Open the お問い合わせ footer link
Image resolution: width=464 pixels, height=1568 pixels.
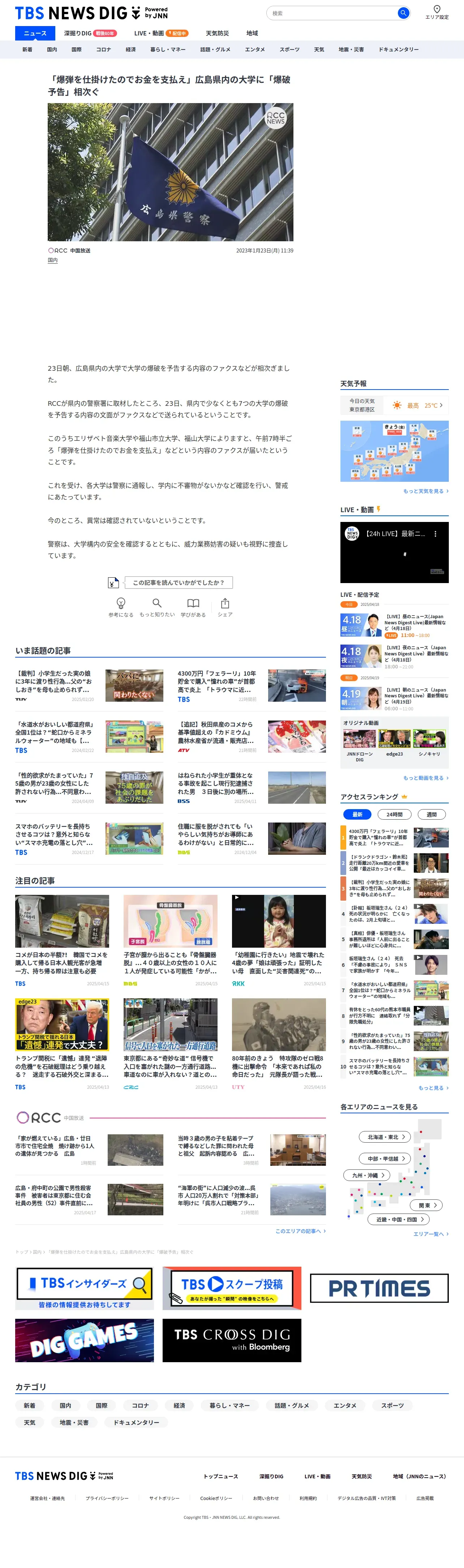click(x=266, y=1498)
